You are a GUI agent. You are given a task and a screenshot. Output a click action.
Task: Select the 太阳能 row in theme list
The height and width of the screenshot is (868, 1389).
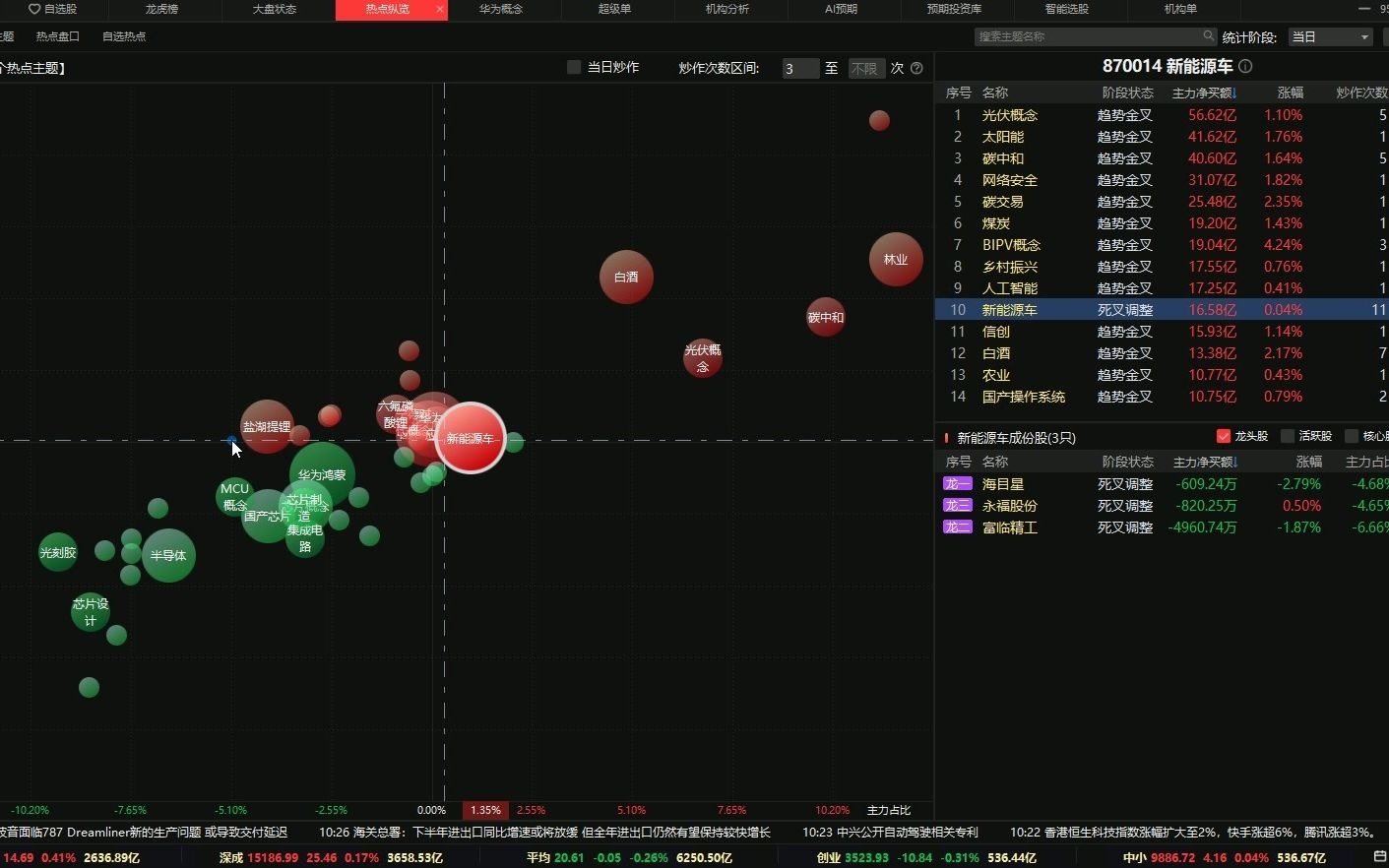[1162, 137]
